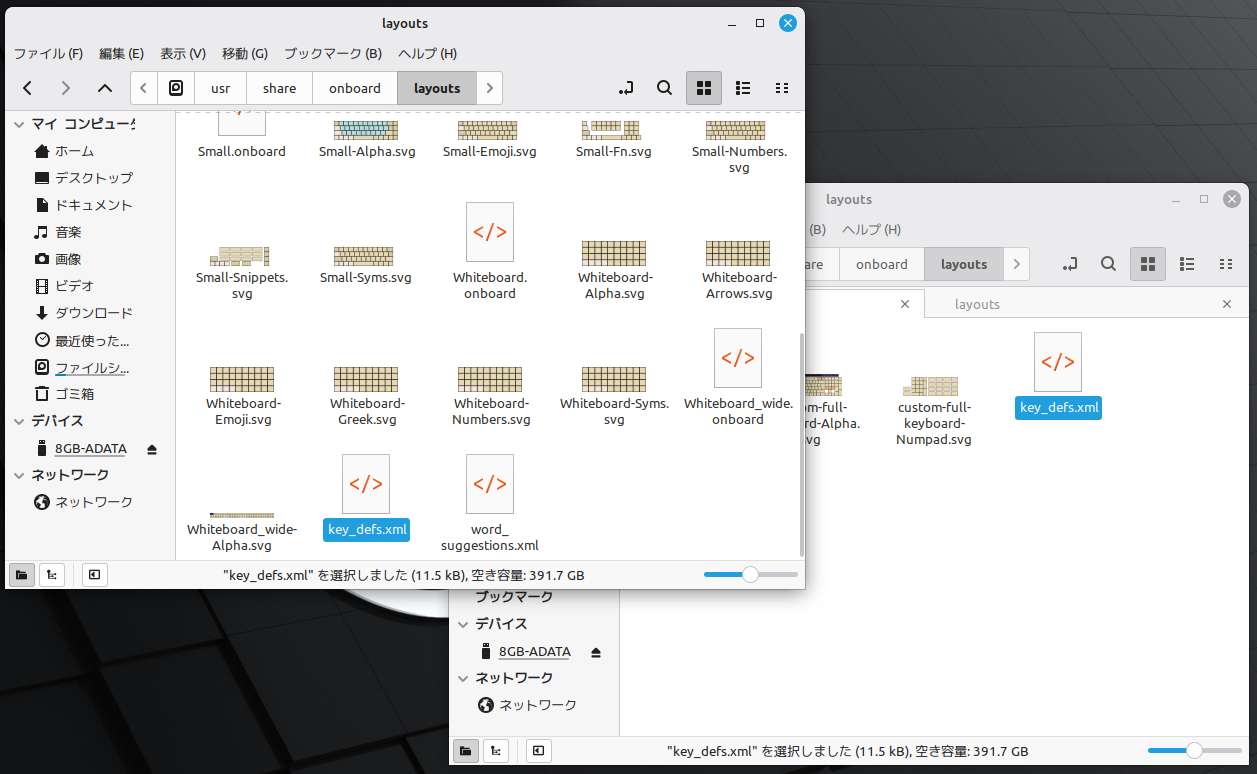This screenshot has width=1257, height=774.
Task: Collapse the ネットワーク section in front sidebar
Action: (x=19, y=475)
